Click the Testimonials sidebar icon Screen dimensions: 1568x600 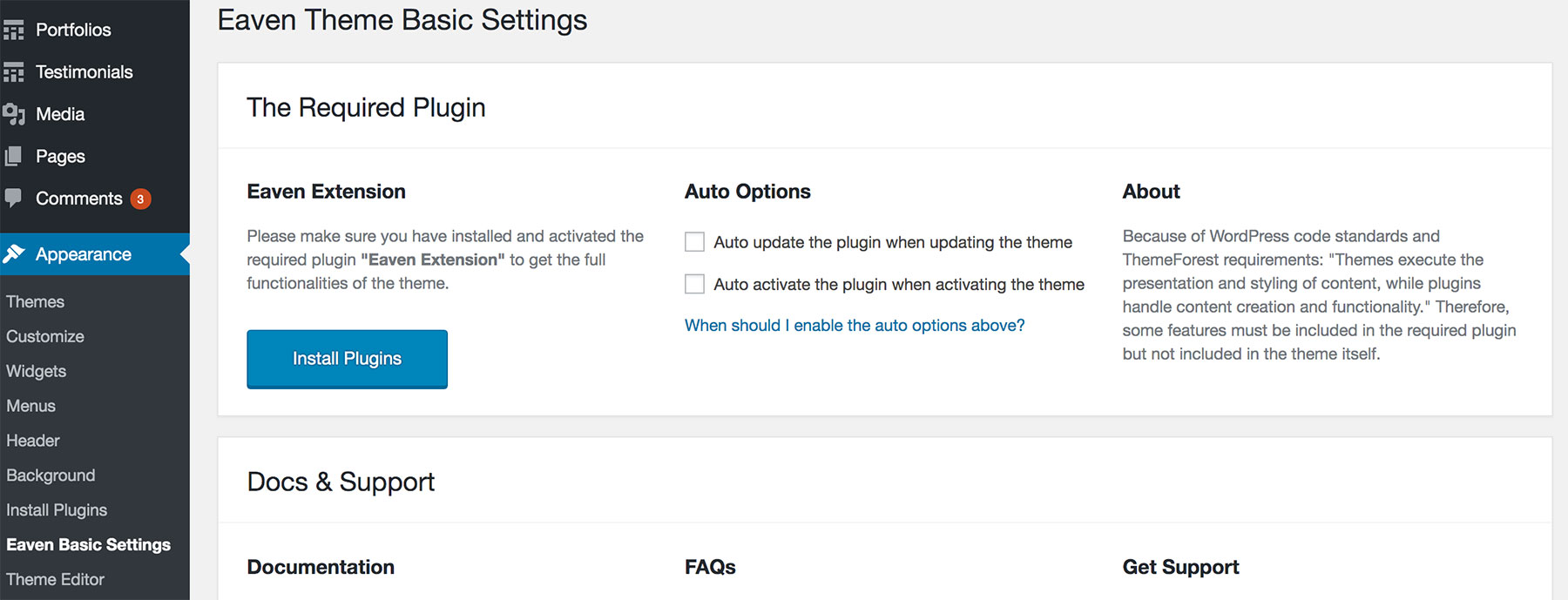click(x=15, y=71)
